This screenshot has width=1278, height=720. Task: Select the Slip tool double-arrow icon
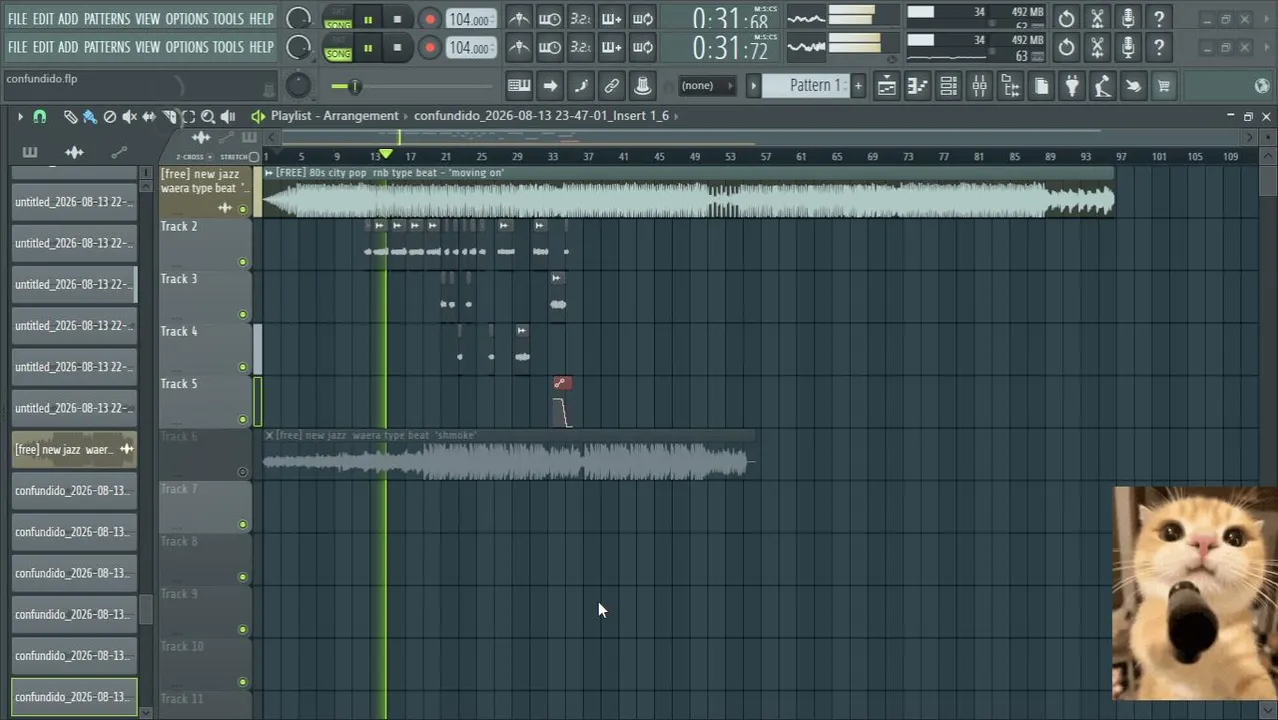click(x=149, y=117)
